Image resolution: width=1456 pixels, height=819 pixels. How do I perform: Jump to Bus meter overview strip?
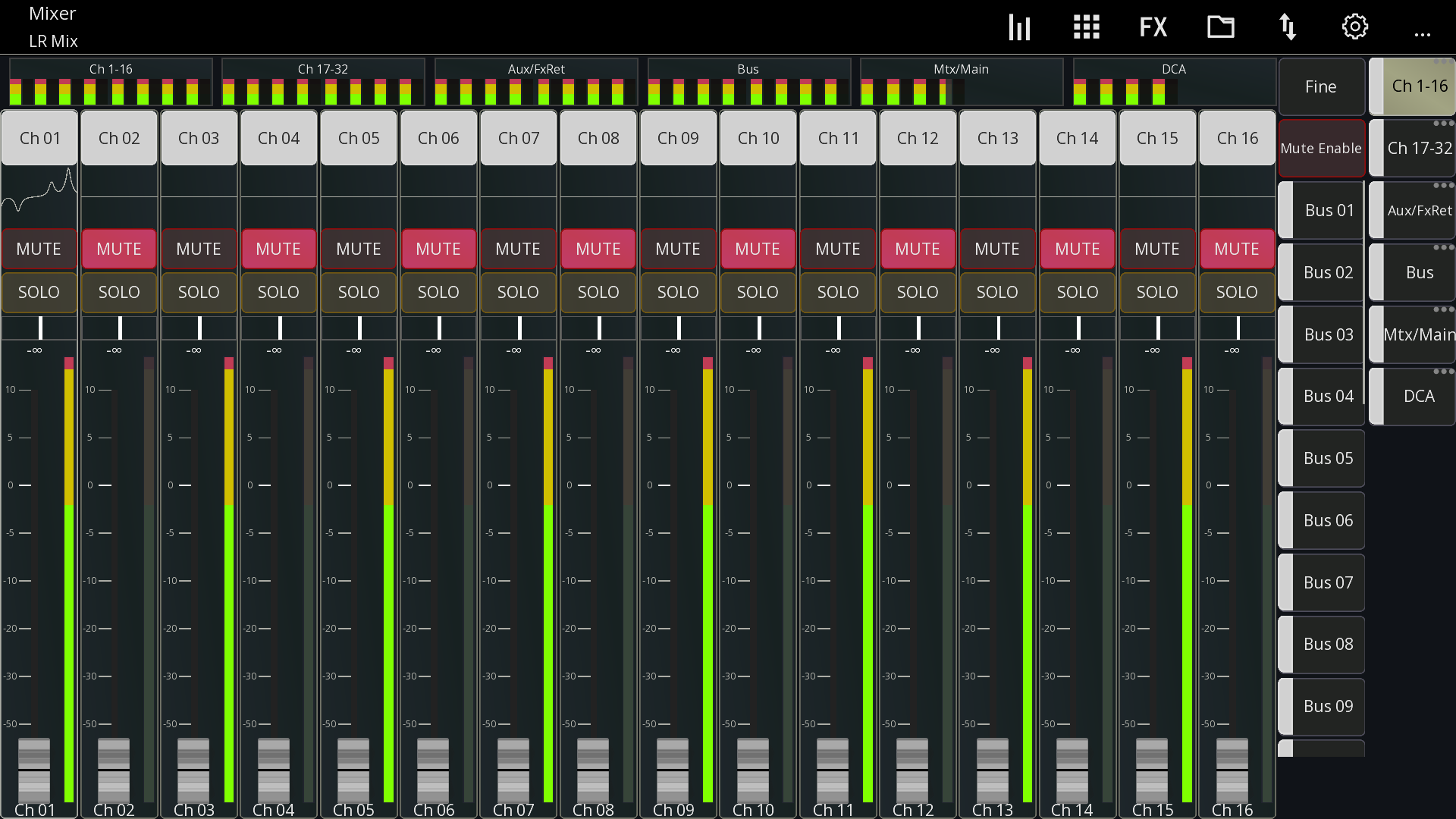[x=748, y=82]
